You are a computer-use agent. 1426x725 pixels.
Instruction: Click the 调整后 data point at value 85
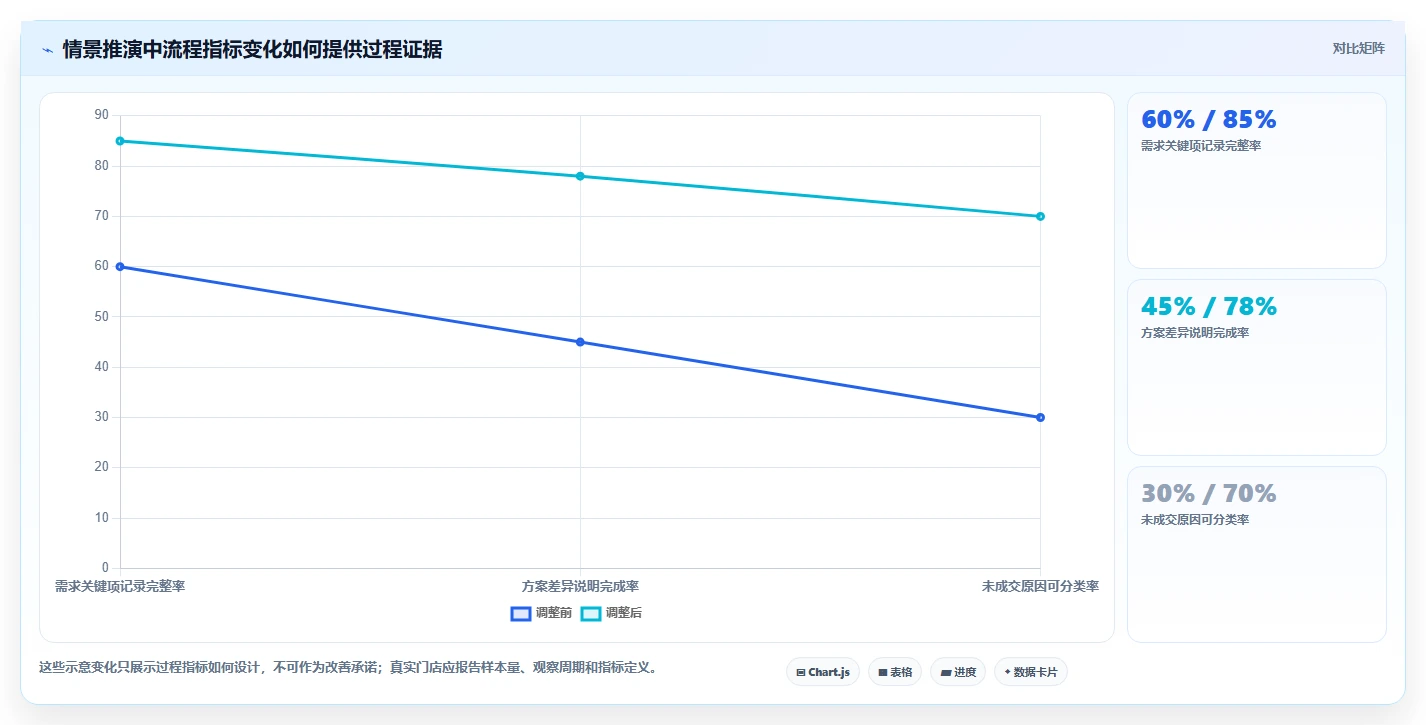point(120,141)
